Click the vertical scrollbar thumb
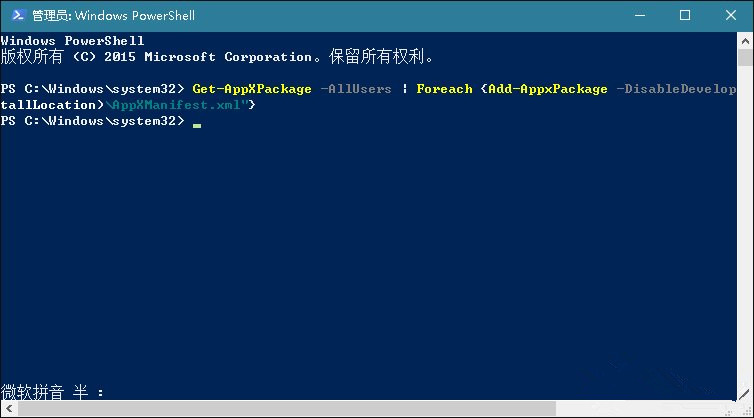Image resolution: width=754 pixels, height=418 pixels. 745,58
